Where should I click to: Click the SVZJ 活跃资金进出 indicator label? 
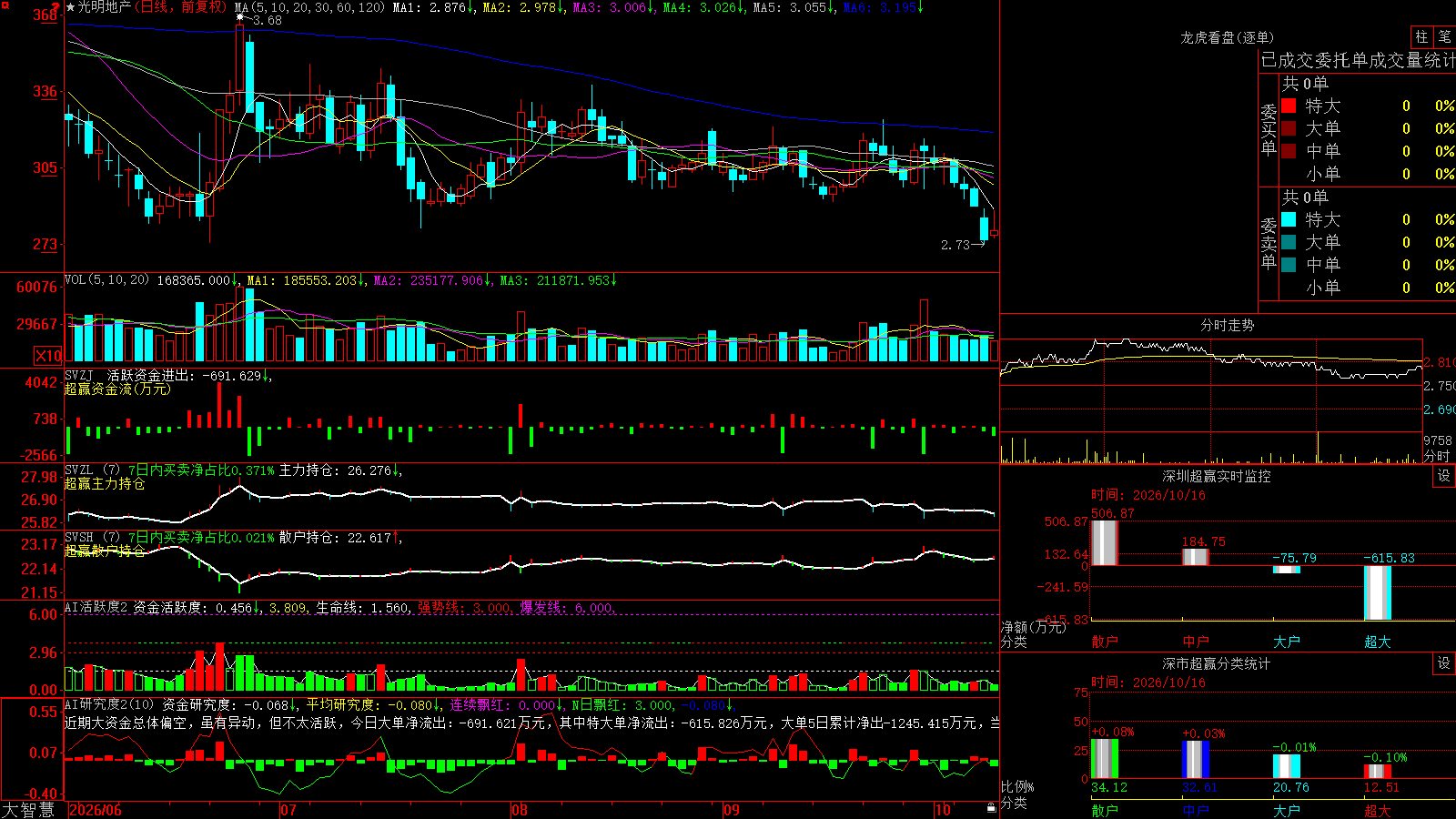point(128,375)
